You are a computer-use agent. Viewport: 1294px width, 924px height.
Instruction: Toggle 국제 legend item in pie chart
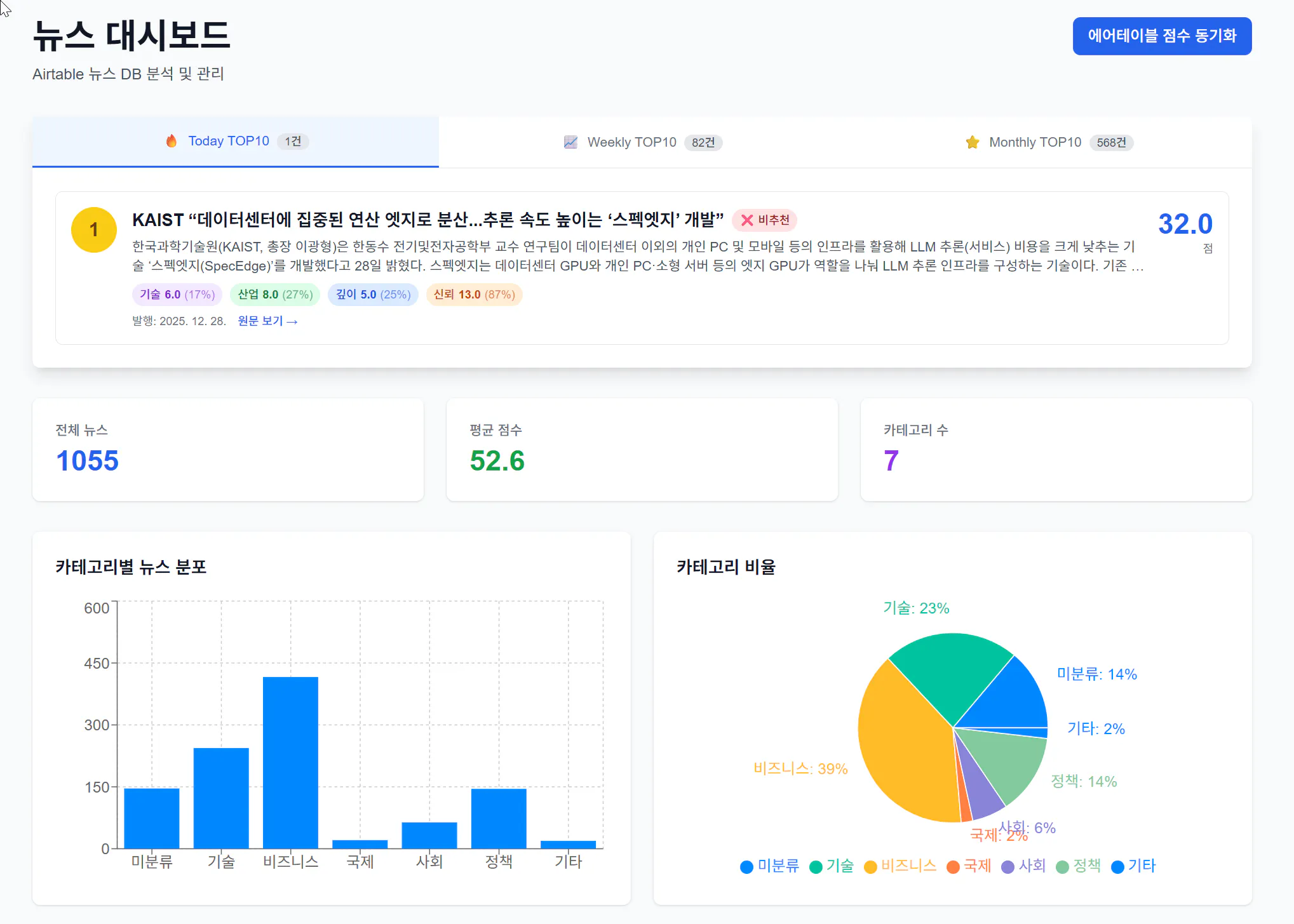point(969,866)
